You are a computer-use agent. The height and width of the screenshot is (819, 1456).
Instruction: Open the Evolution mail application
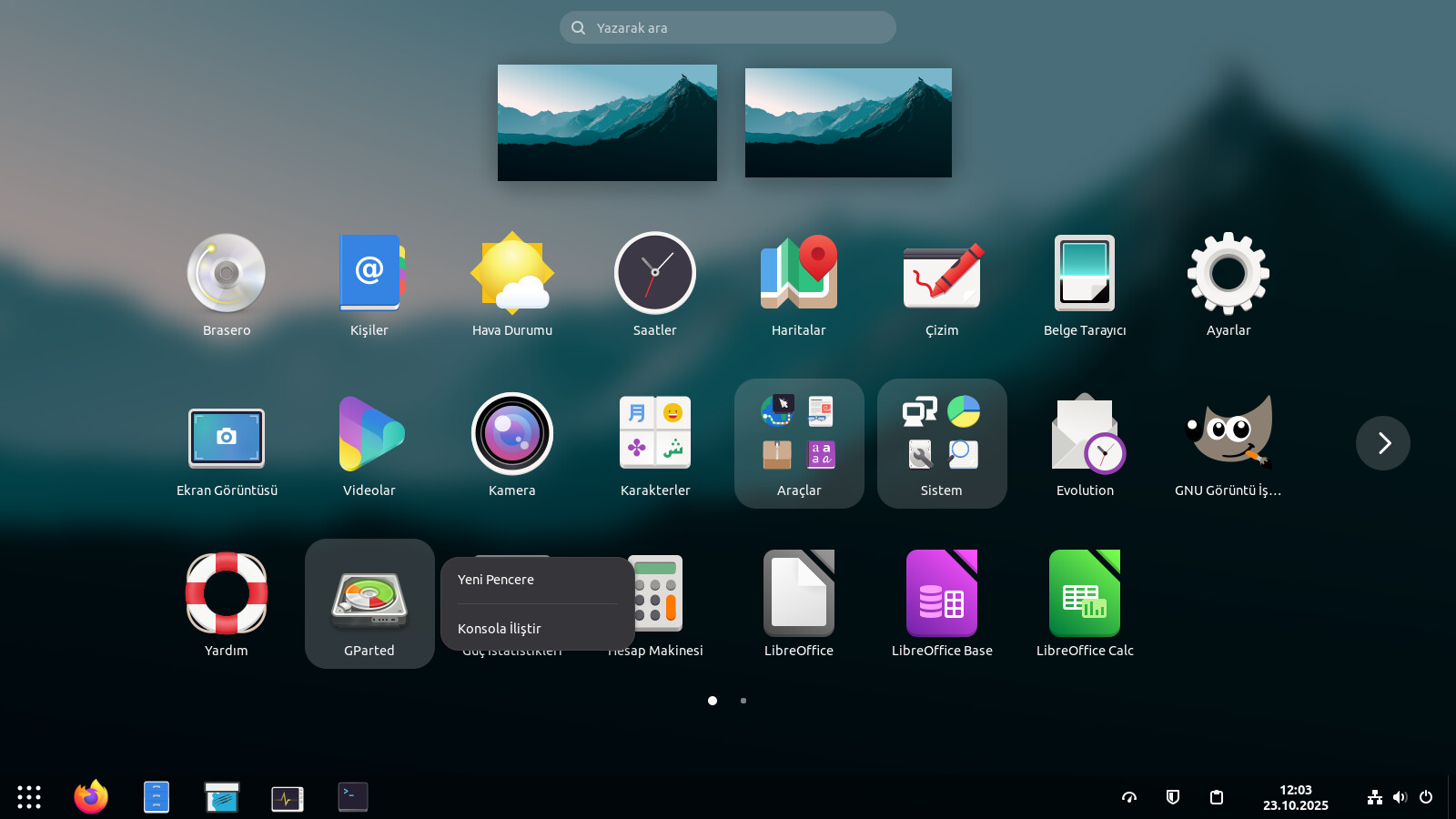click(1085, 434)
